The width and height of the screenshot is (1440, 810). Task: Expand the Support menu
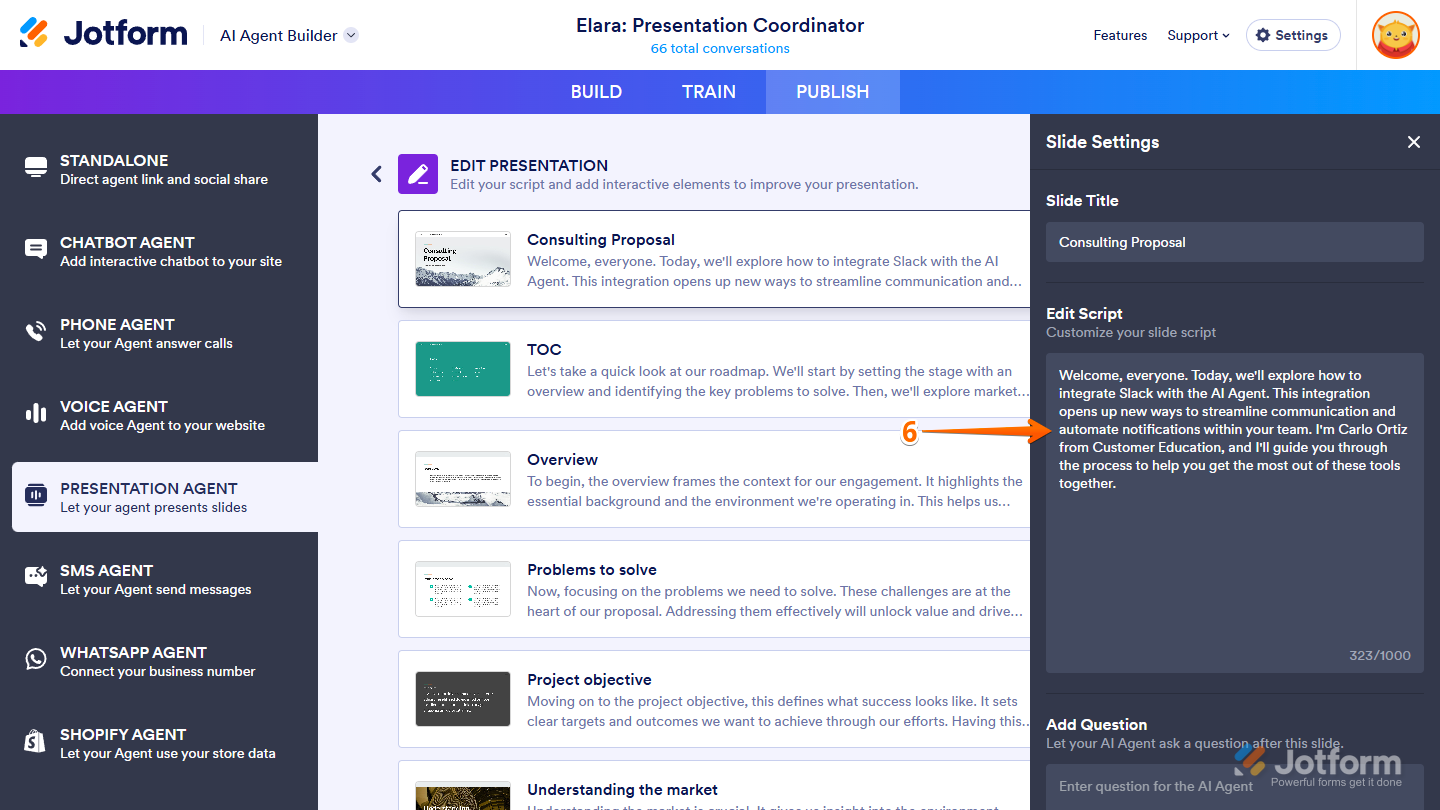[x=1198, y=35]
